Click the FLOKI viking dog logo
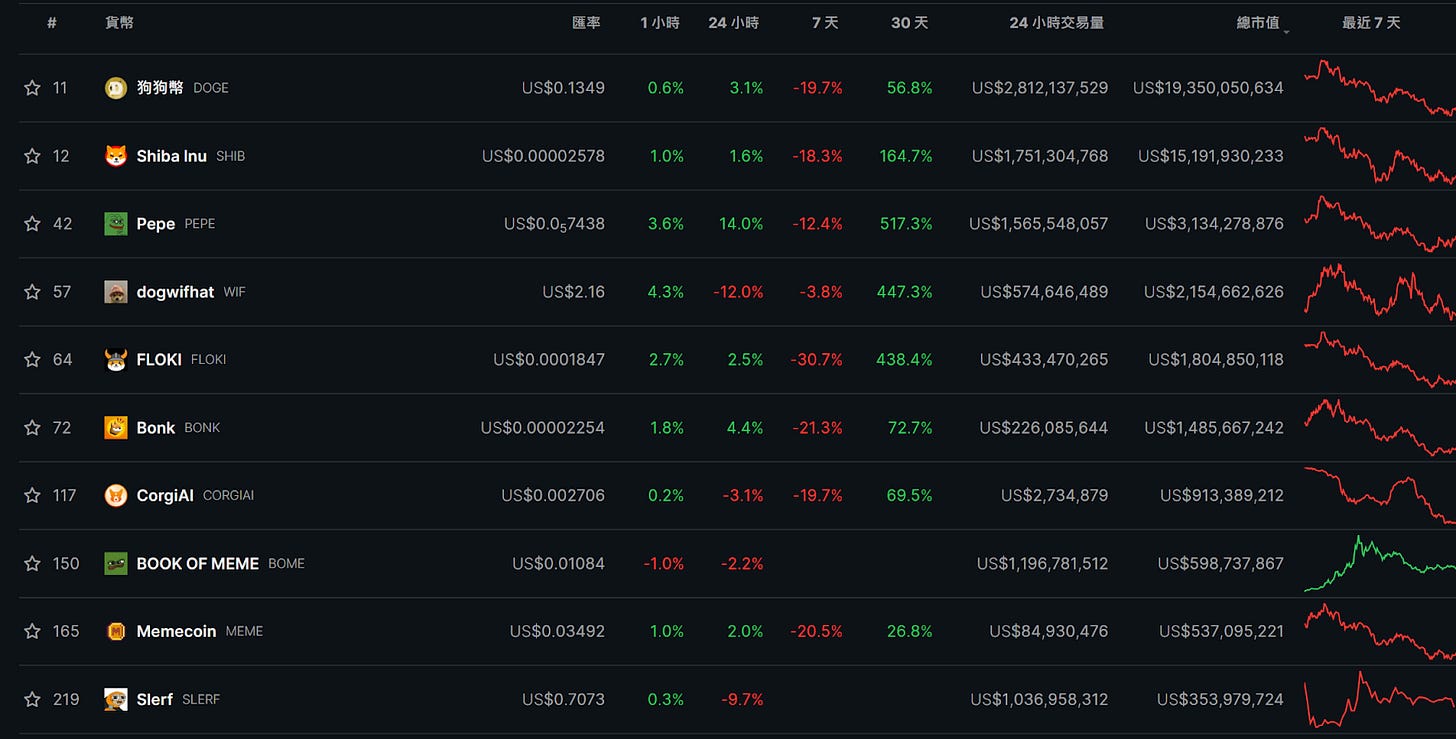 click(116, 360)
